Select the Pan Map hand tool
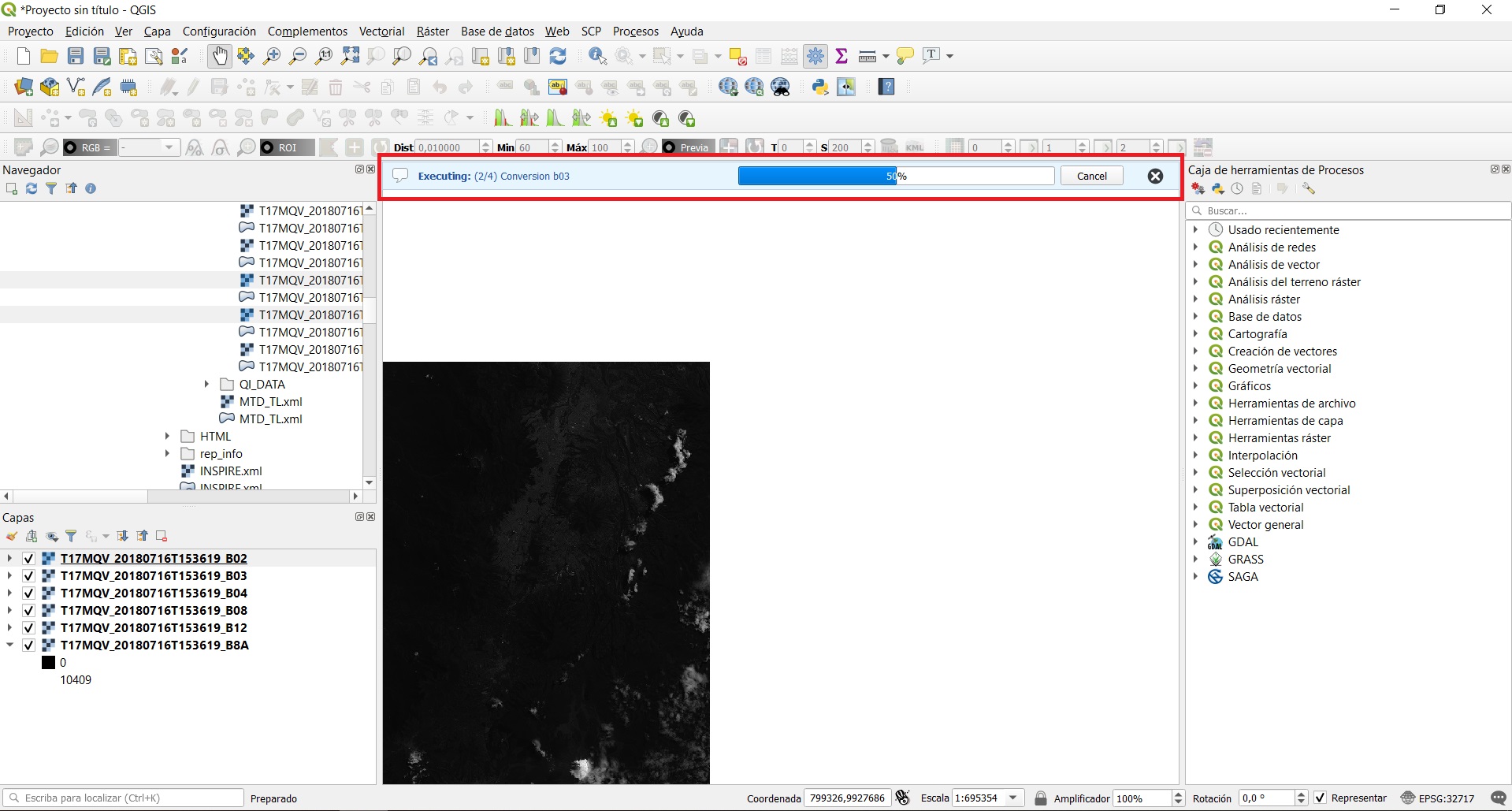This screenshot has width=1512, height=811. tap(219, 56)
